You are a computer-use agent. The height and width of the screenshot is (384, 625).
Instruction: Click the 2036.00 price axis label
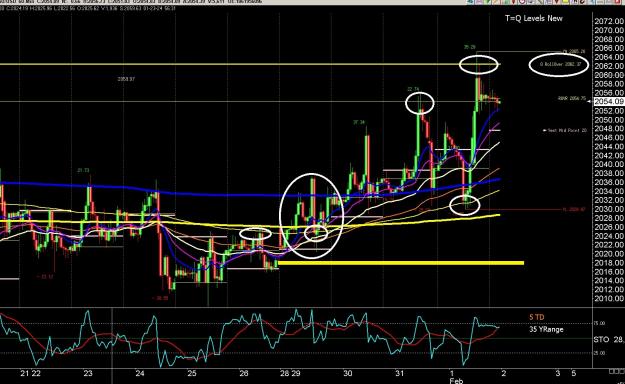click(x=609, y=182)
